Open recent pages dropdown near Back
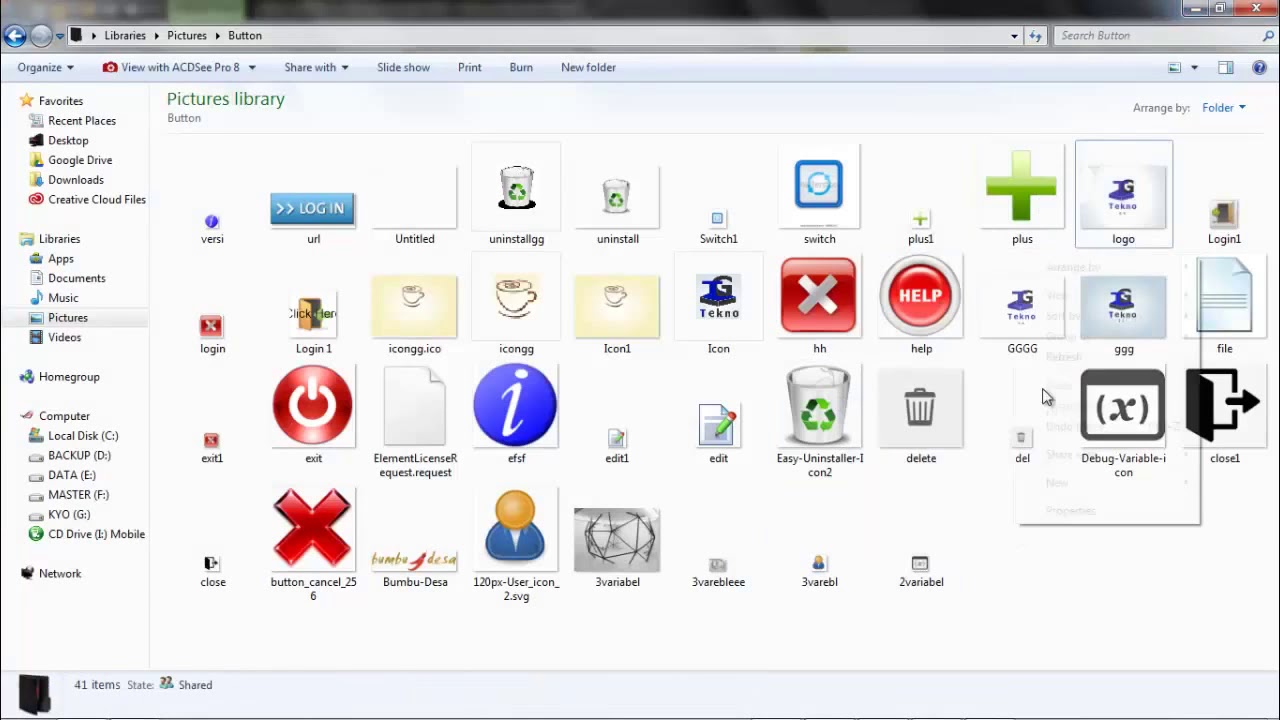Image resolution: width=1280 pixels, height=720 pixels. point(60,36)
